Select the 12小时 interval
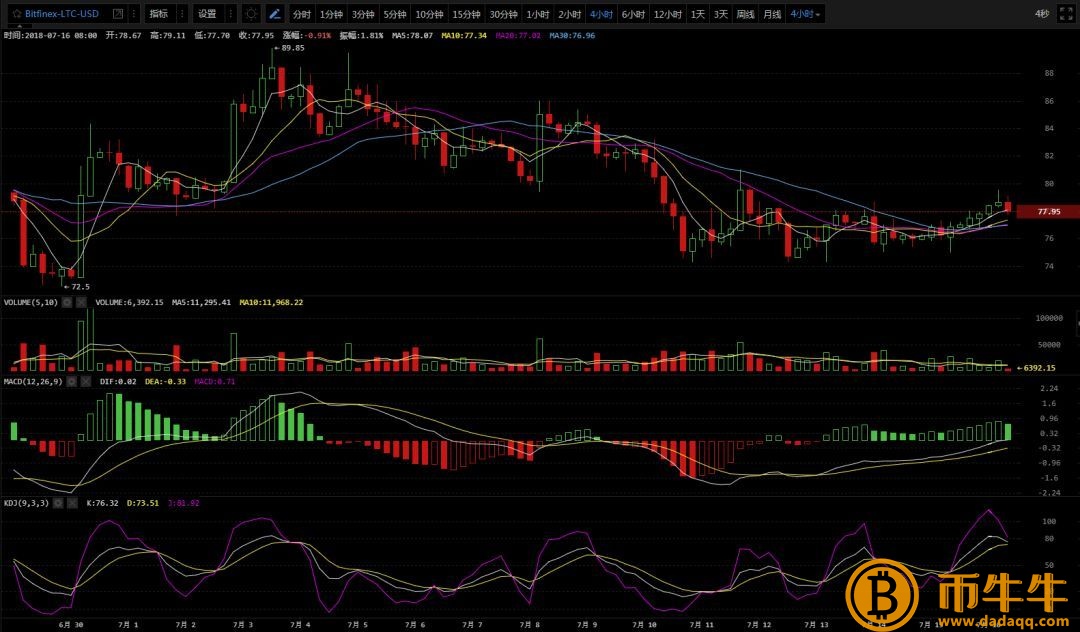The image size is (1080, 632). (x=667, y=14)
